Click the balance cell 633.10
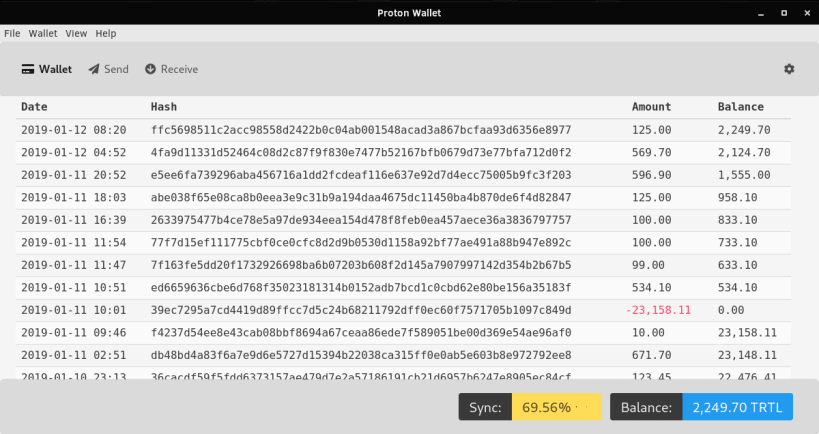 coord(738,265)
